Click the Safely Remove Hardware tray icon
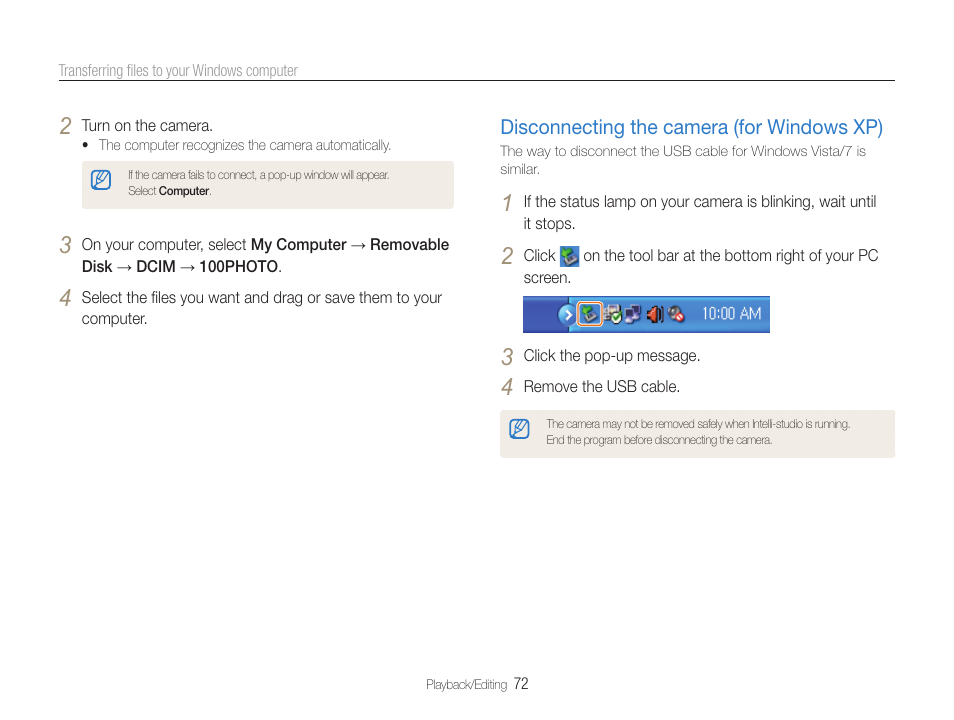This screenshot has width=954, height=720. [x=589, y=314]
